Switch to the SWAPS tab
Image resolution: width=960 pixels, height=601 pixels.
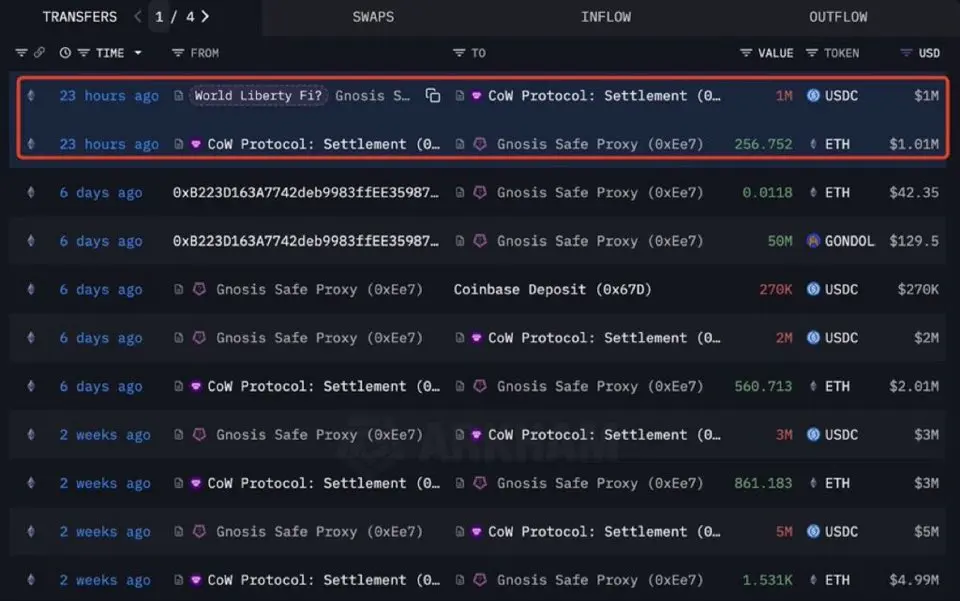point(373,17)
